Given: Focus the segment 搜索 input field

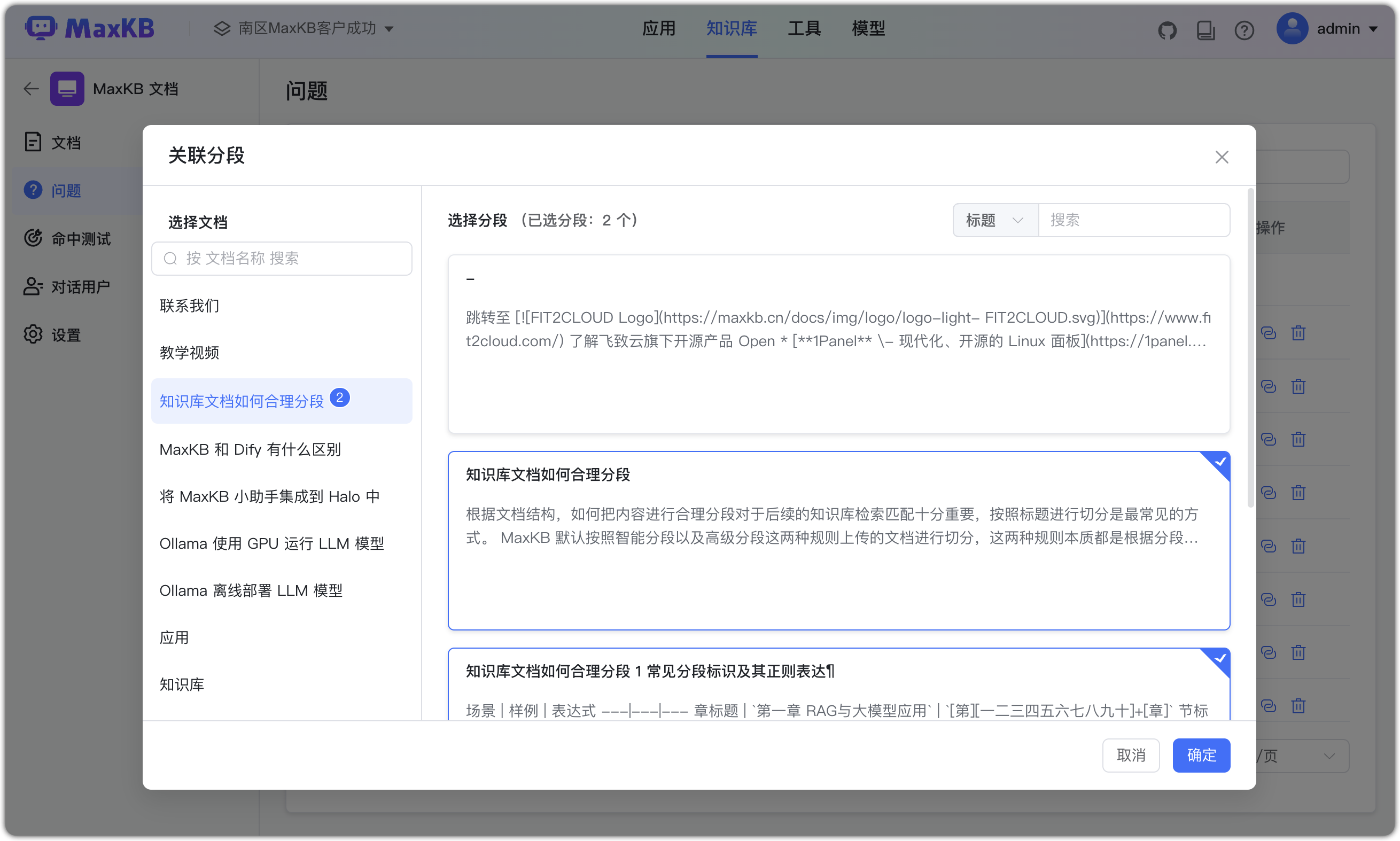Looking at the screenshot, I should tap(1133, 220).
